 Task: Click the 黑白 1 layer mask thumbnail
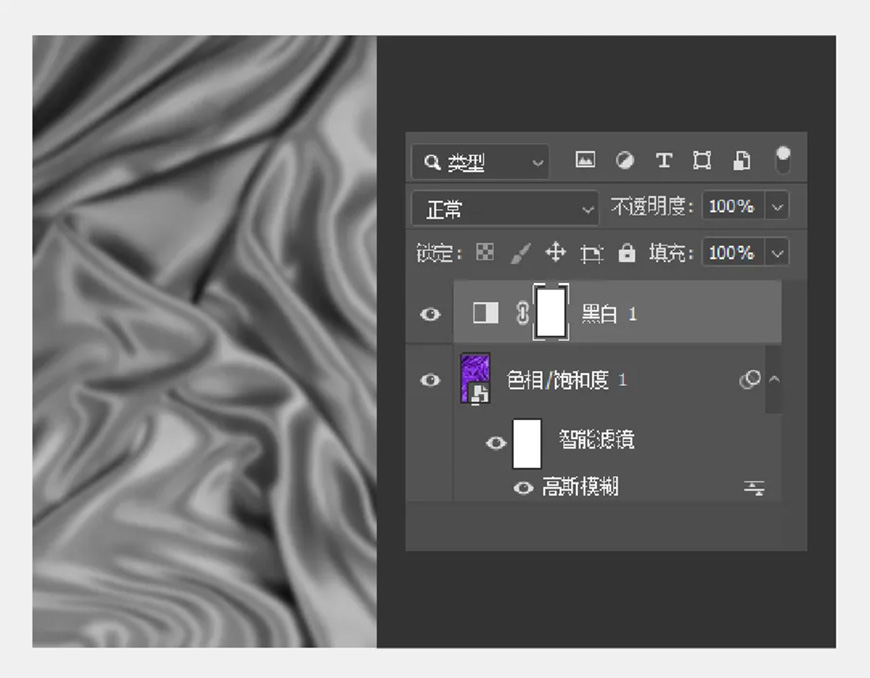point(550,313)
